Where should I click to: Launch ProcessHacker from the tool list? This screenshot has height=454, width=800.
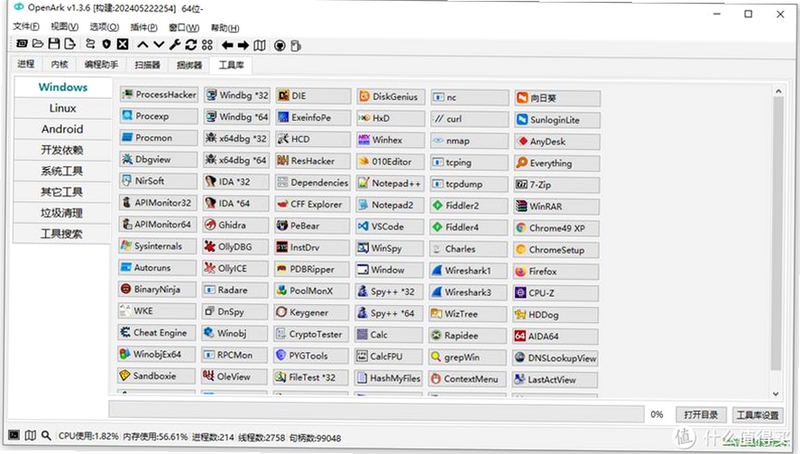click(x=159, y=95)
